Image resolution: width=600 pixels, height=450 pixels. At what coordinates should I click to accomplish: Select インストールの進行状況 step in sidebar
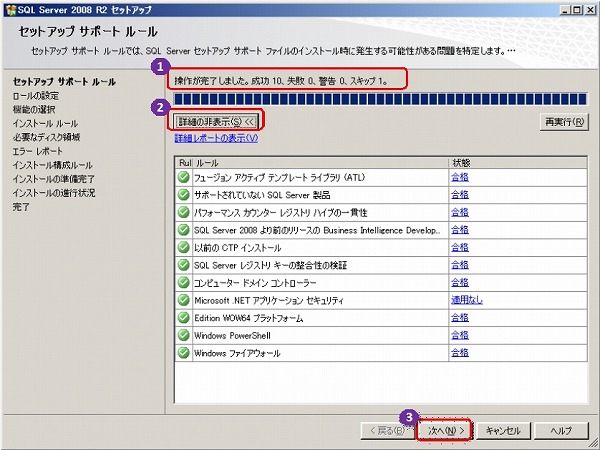pyautogui.click(x=54, y=193)
